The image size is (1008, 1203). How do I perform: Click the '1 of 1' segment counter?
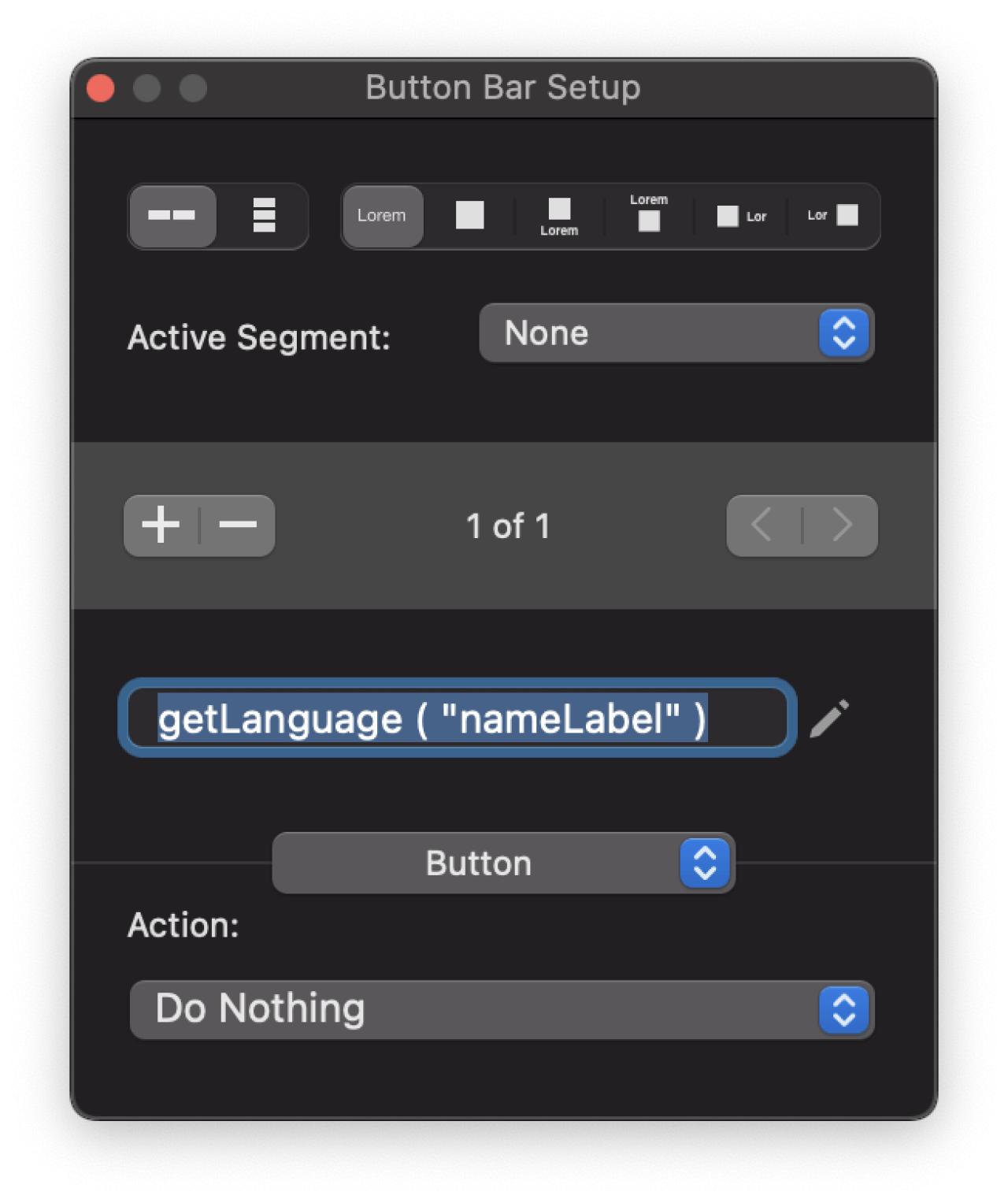(508, 526)
